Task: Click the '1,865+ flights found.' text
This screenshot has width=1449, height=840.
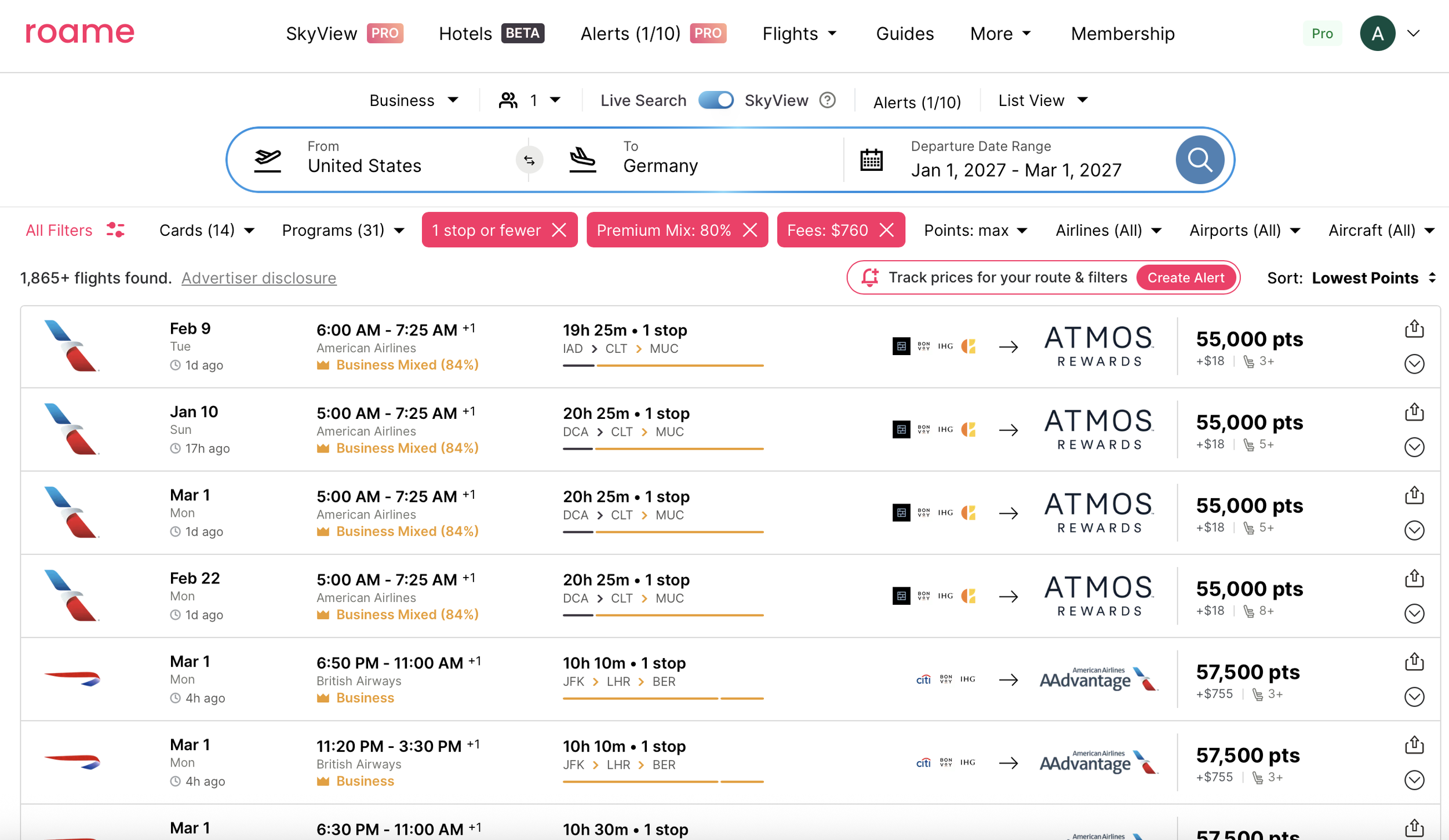Action: coord(96,278)
